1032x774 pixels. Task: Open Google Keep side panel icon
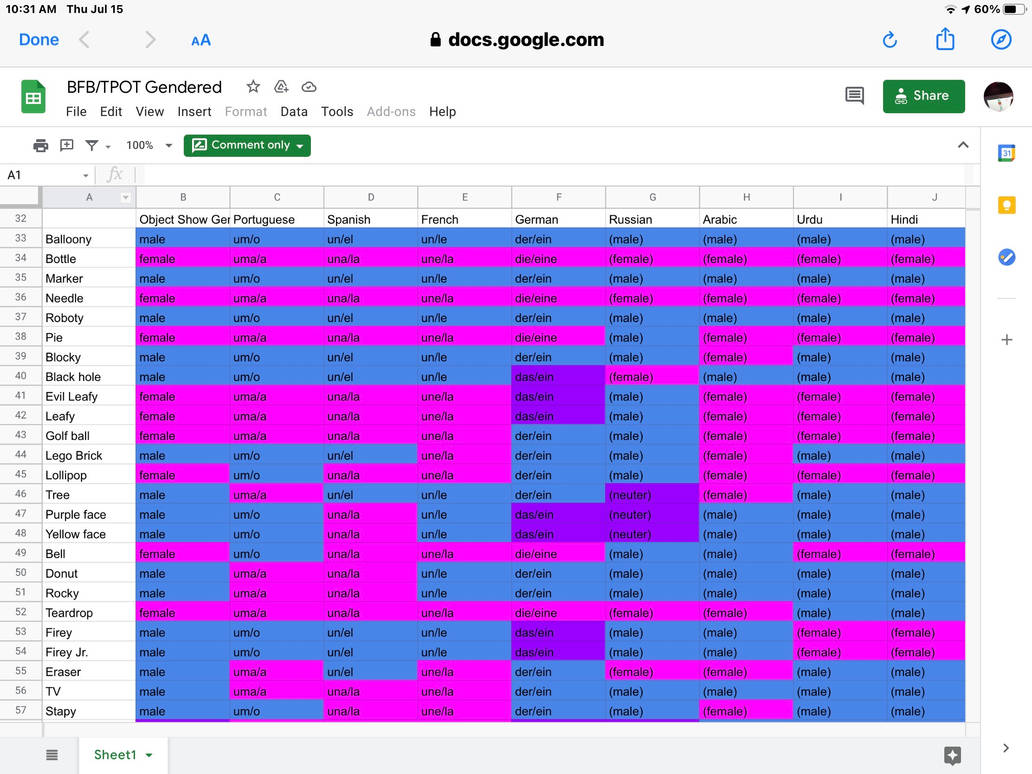coord(1006,205)
